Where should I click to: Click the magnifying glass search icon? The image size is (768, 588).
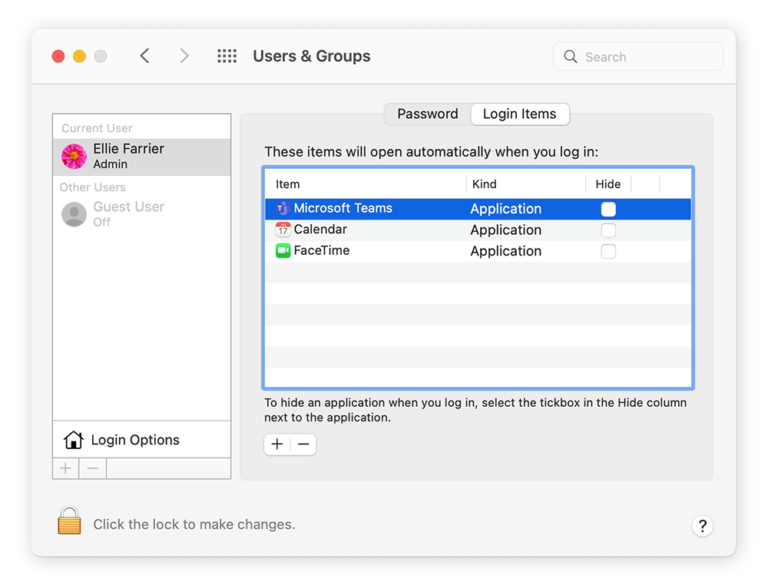click(x=570, y=56)
